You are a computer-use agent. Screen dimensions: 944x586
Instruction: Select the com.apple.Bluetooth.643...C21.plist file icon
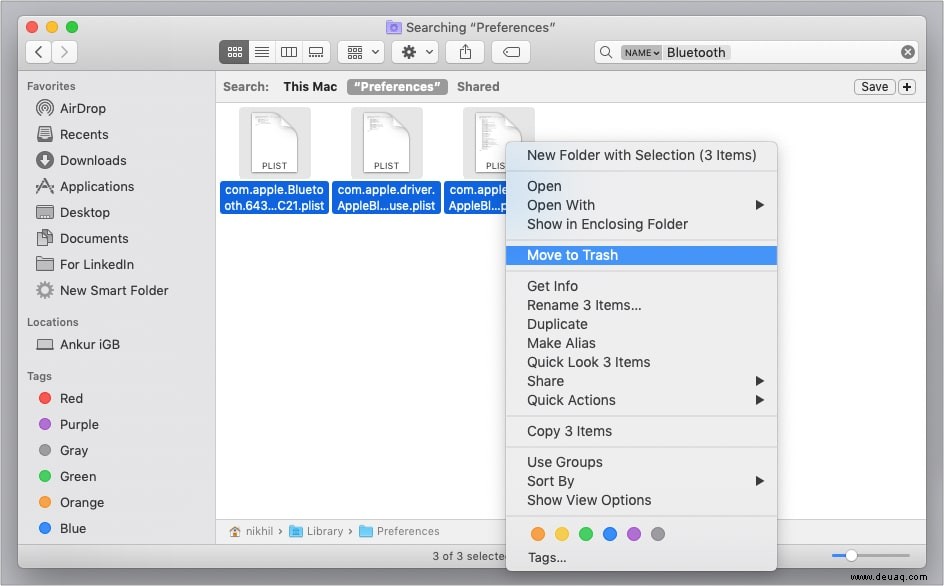[275, 143]
